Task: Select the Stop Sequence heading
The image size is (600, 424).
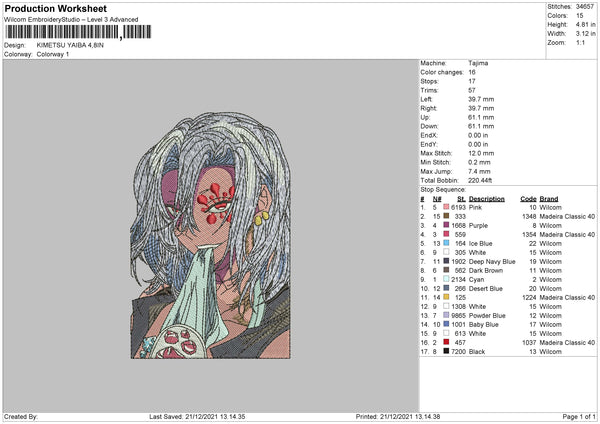Action: [443, 189]
